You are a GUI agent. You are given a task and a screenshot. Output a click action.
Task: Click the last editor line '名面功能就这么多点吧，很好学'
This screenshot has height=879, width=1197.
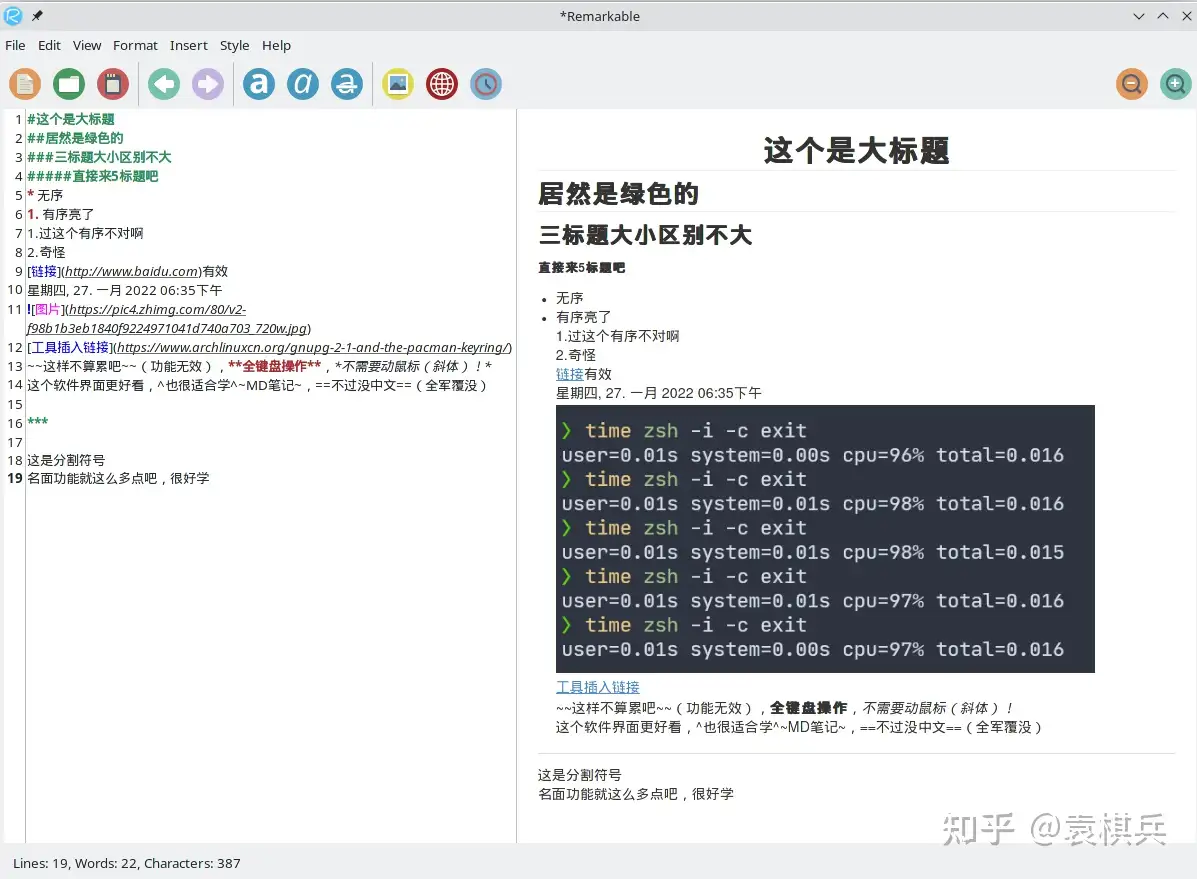[x=118, y=479]
